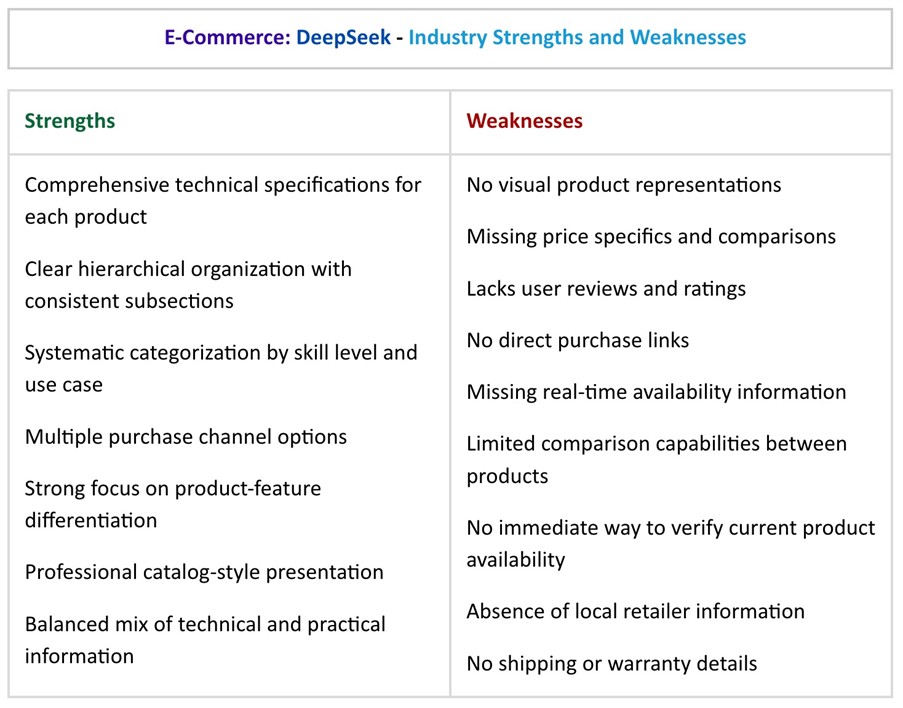Click No visual product representations
The height and width of the screenshot is (708, 903).
624,185
